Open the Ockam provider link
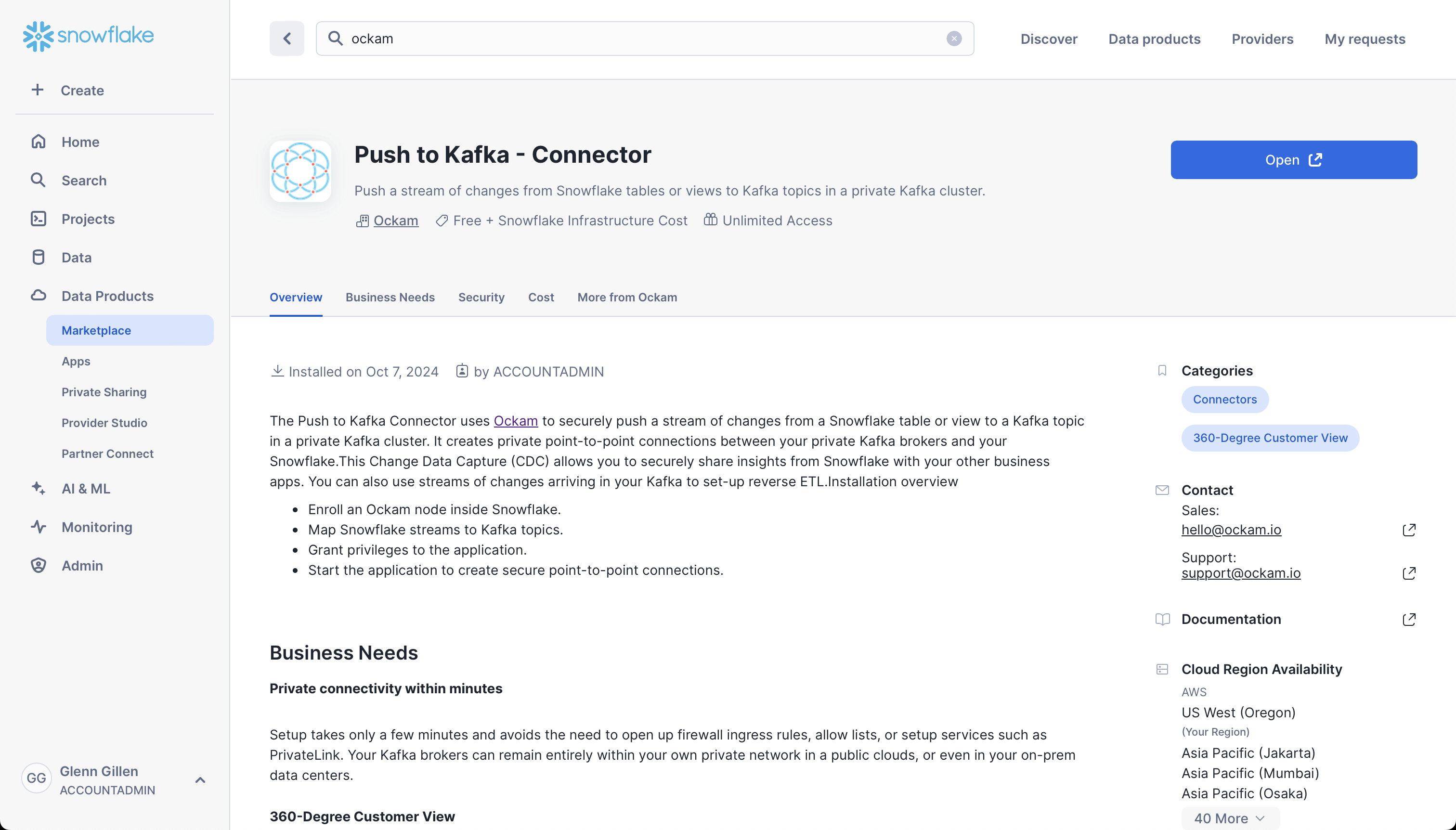This screenshot has height=830, width=1456. 396,220
